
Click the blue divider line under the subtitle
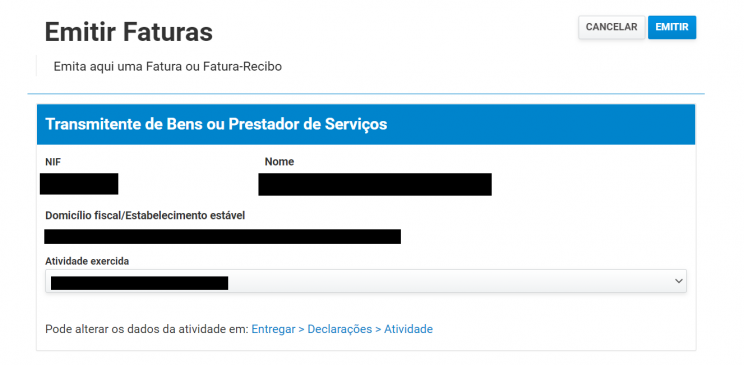366,94
